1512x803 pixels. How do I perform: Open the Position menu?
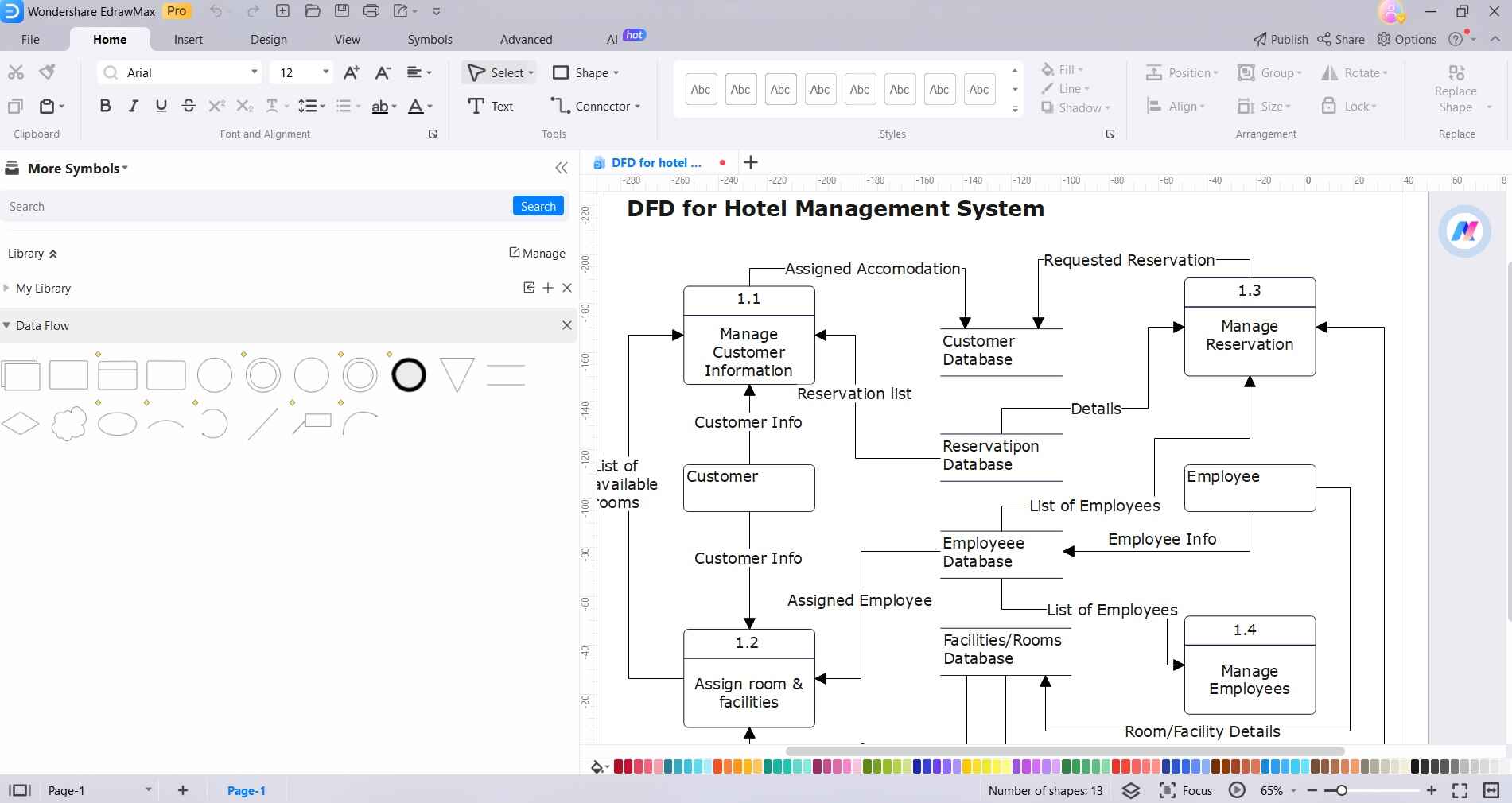point(1182,72)
